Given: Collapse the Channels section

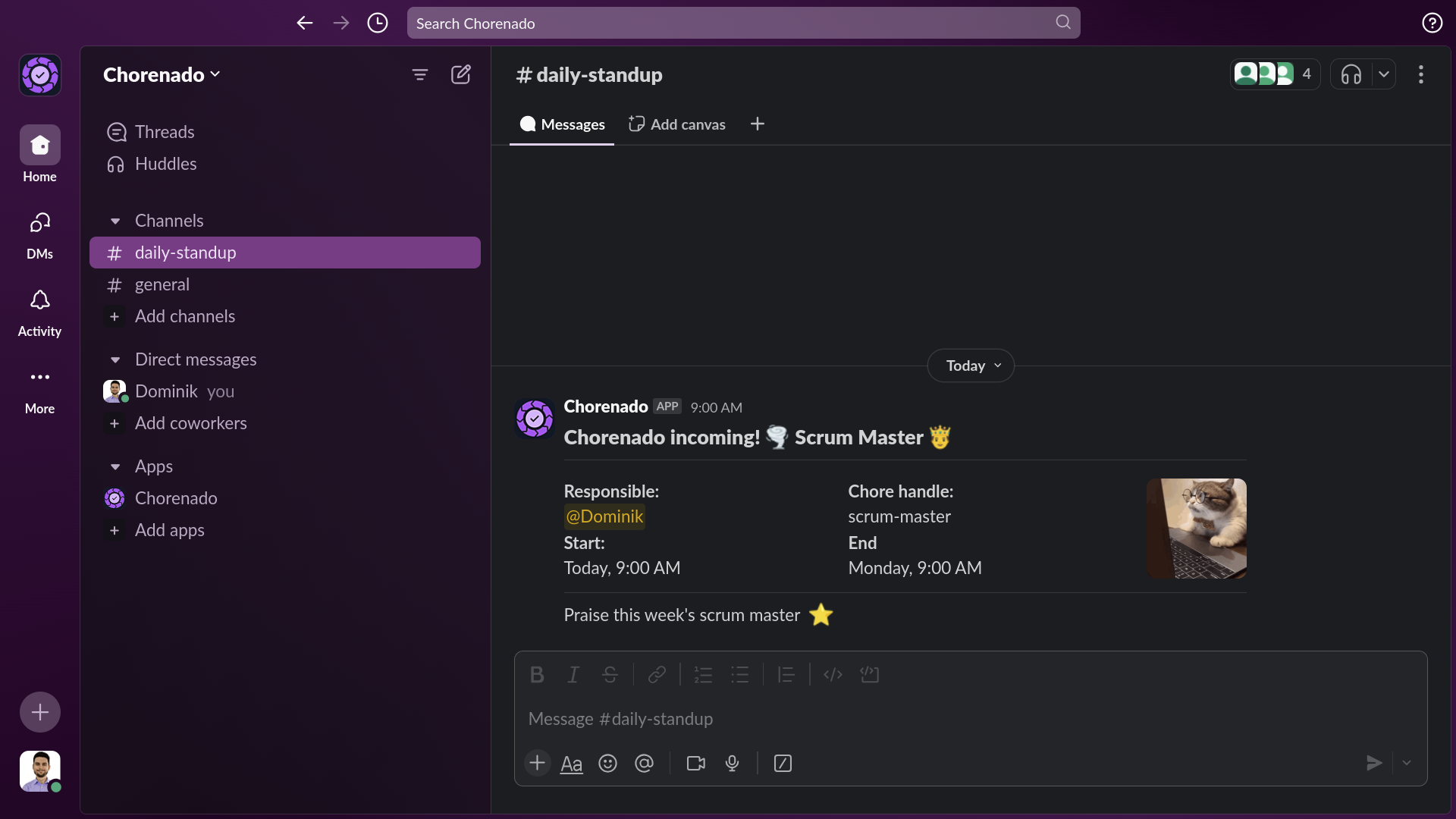Looking at the screenshot, I should (115, 221).
